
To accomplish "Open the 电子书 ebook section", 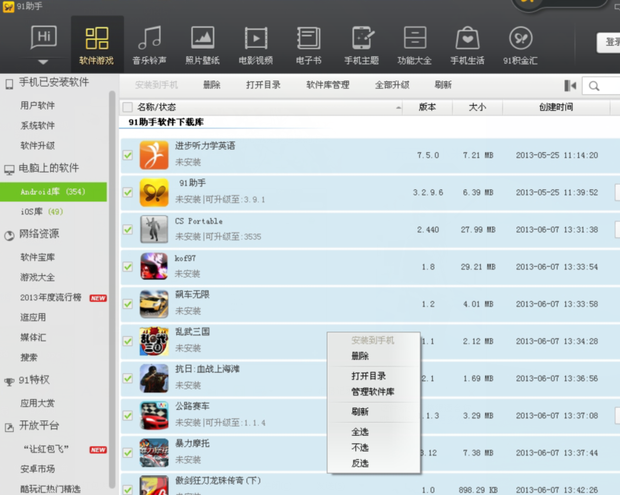I will pos(309,44).
